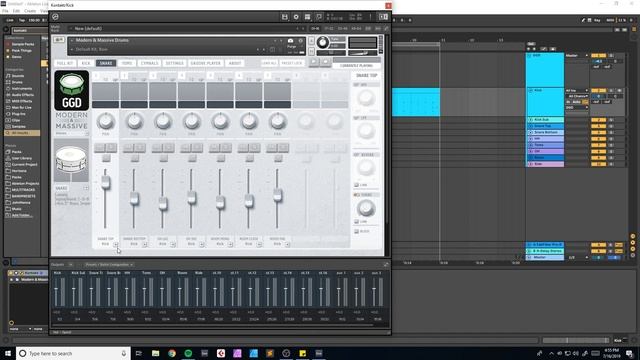Image resolution: width=640 pixels, height=360 pixels.
Task: Open Spotify from Windows taskbar
Action: click(188, 353)
